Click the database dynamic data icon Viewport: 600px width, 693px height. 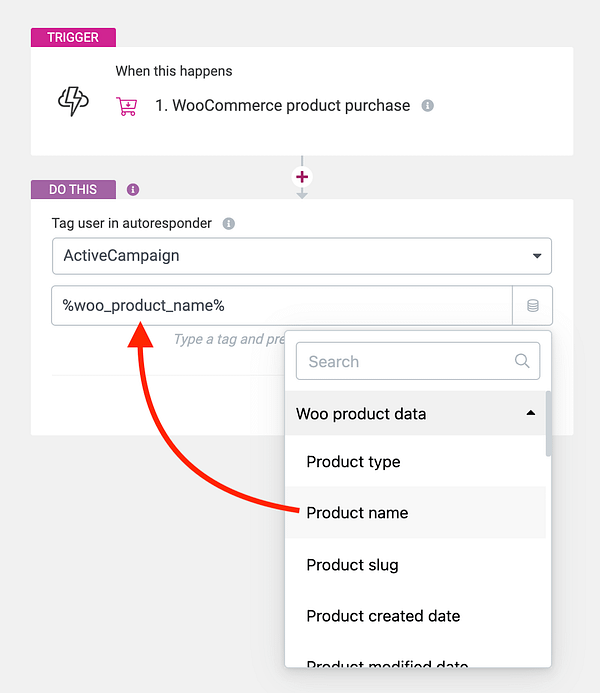coord(532,305)
